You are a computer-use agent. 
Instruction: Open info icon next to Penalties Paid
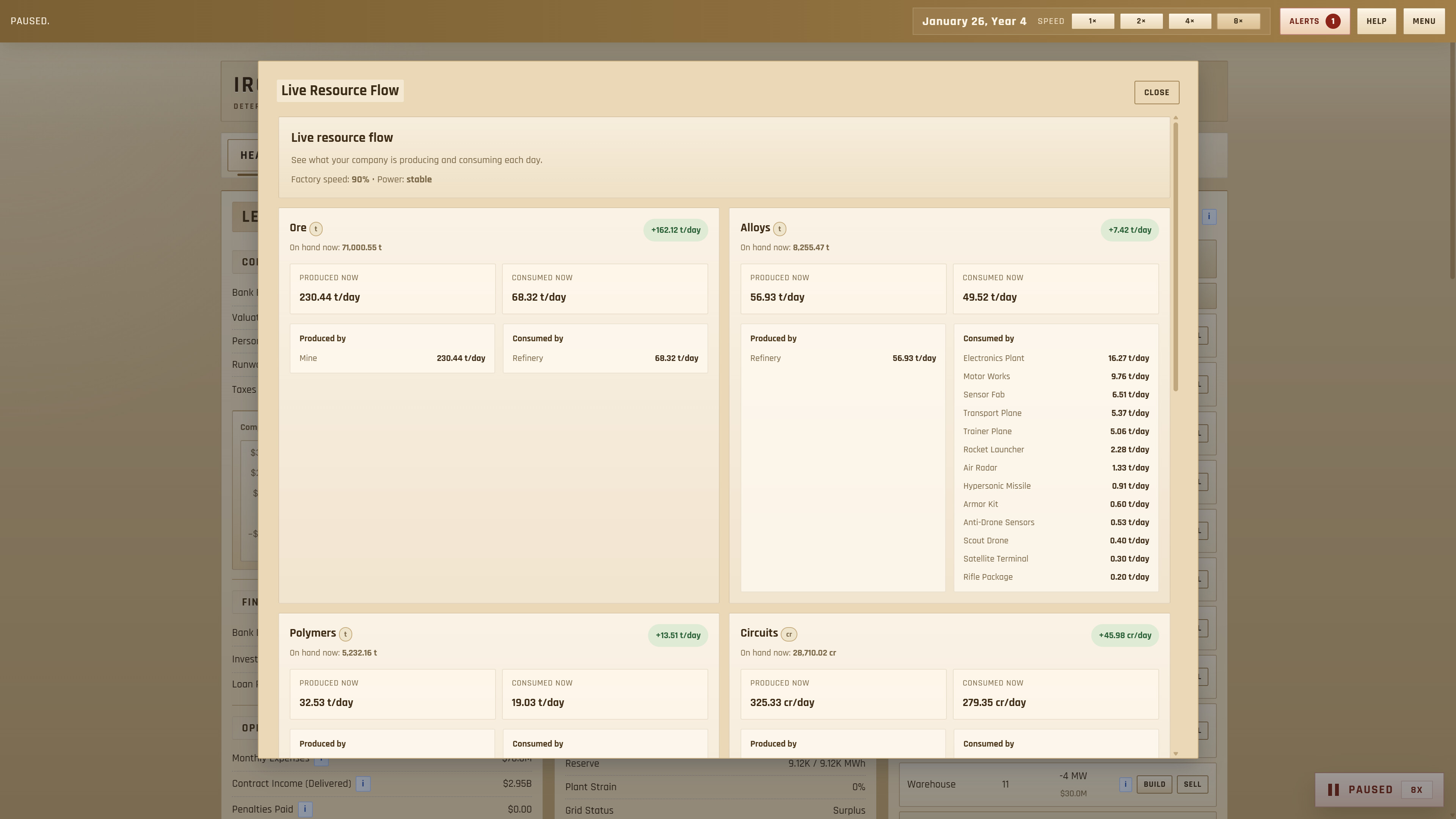[x=304, y=810]
